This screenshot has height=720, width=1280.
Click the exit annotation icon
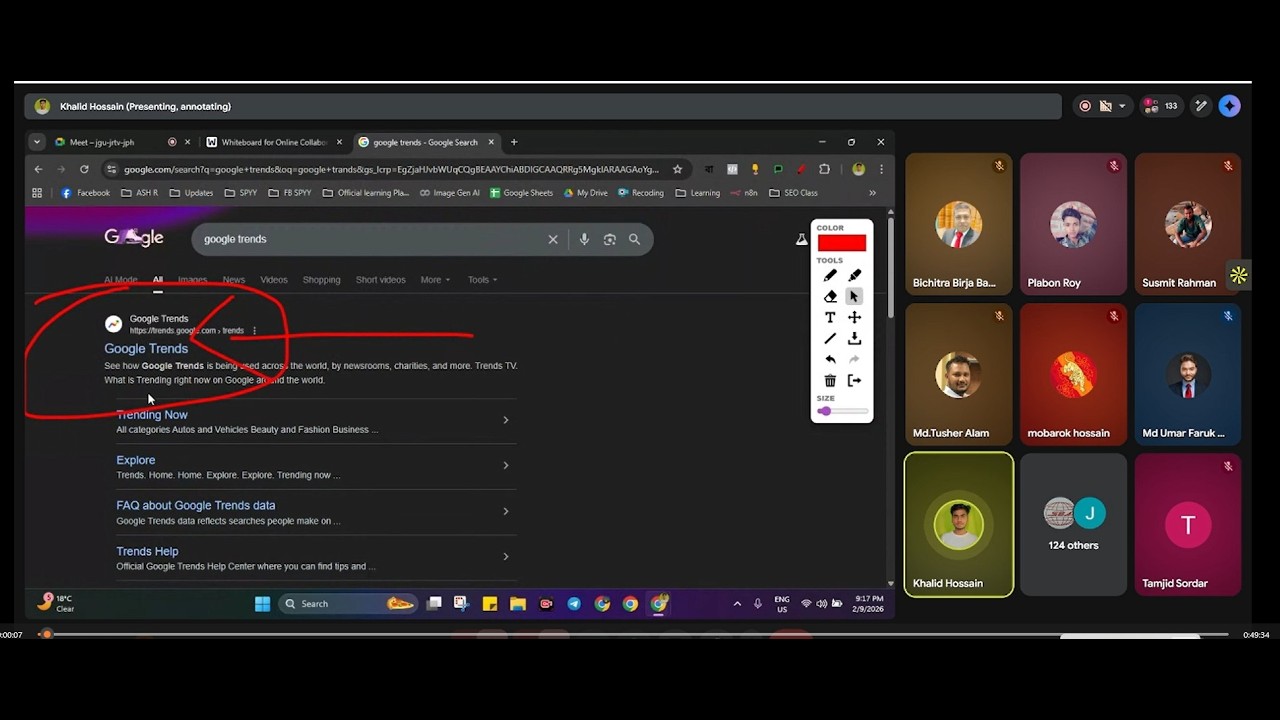(854, 381)
